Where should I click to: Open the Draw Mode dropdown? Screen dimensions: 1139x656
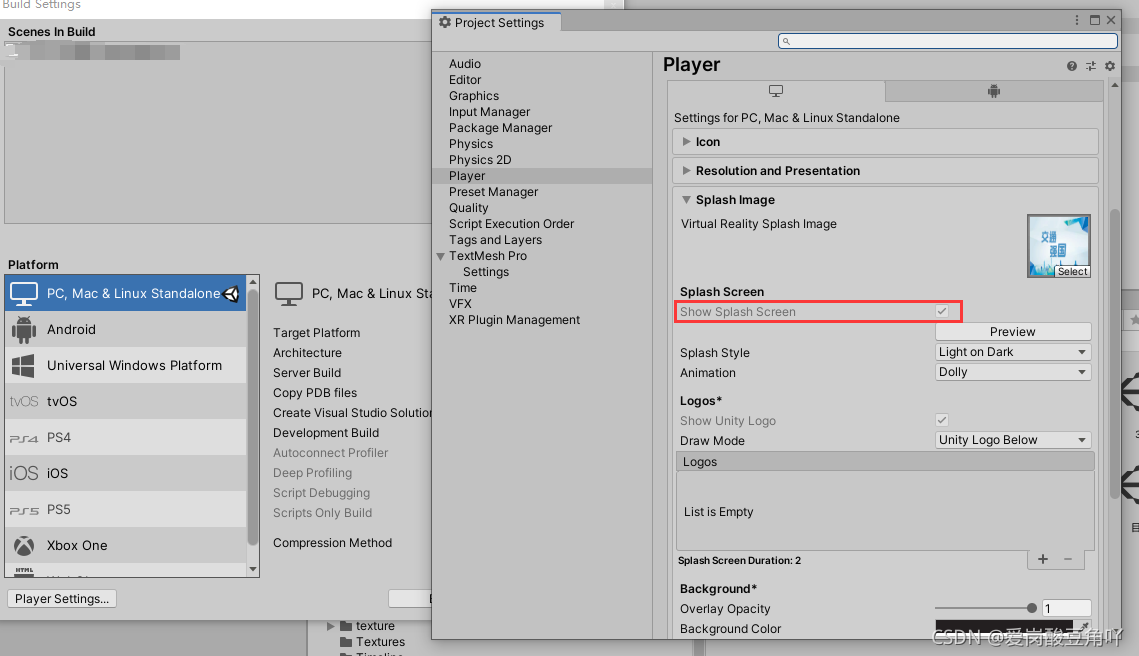coord(1013,440)
